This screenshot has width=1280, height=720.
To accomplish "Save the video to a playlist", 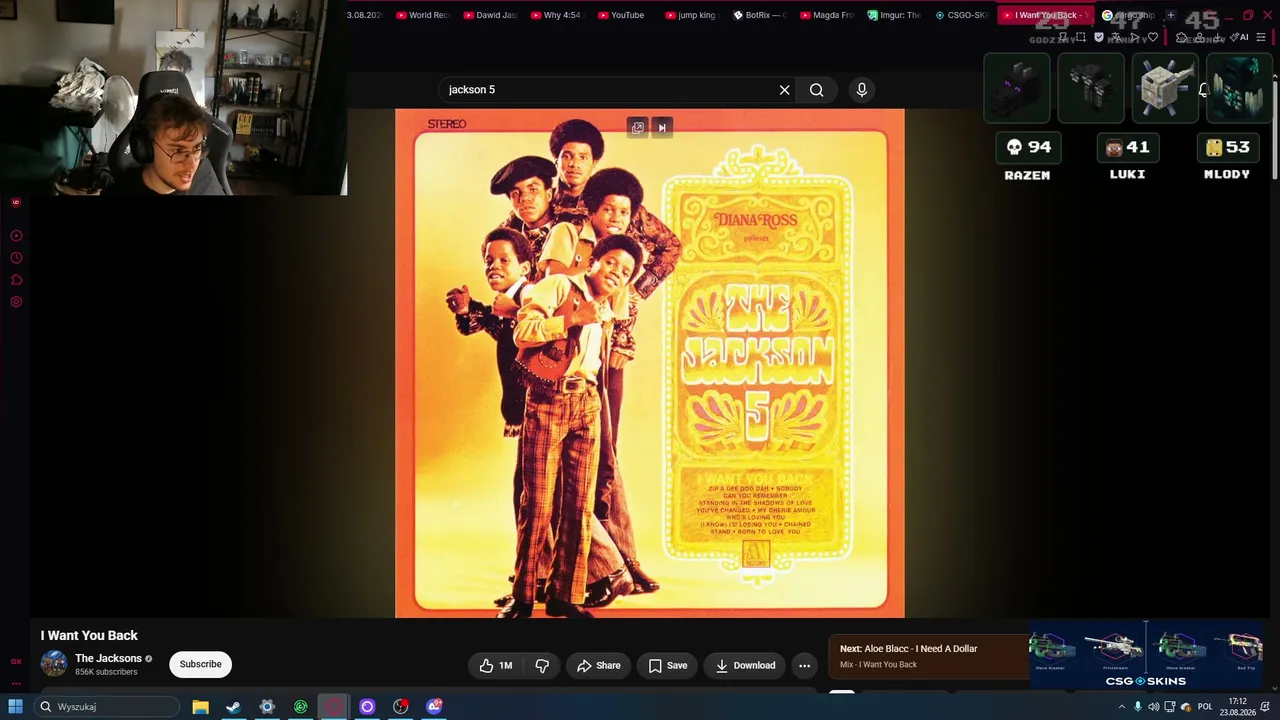I will 668,665.
